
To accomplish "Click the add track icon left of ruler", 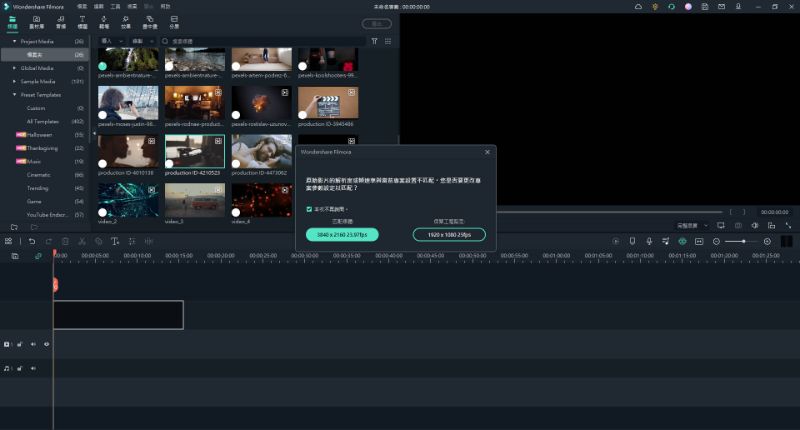I will click(15, 256).
